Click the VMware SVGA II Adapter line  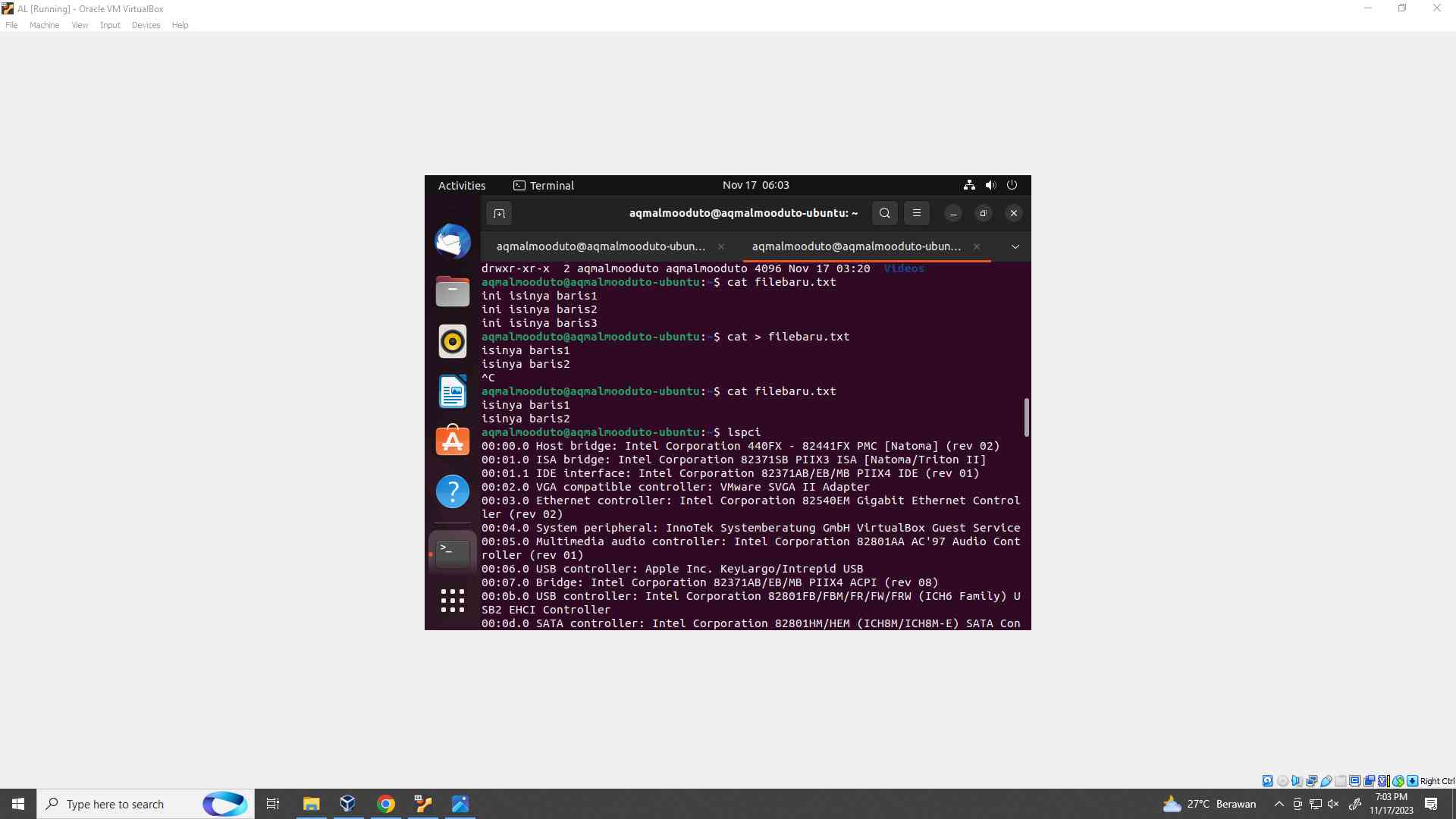(x=676, y=487)
